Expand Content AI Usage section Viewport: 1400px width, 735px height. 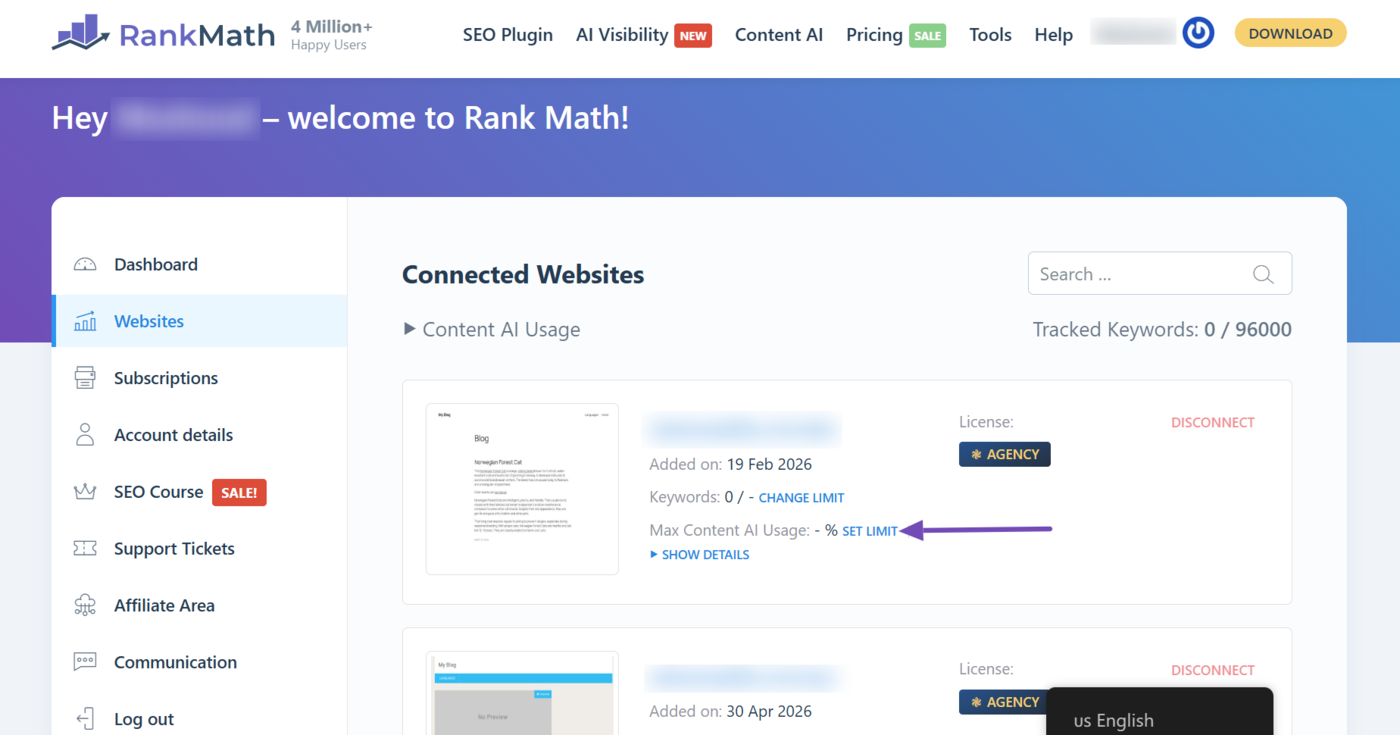click(491, 329)
